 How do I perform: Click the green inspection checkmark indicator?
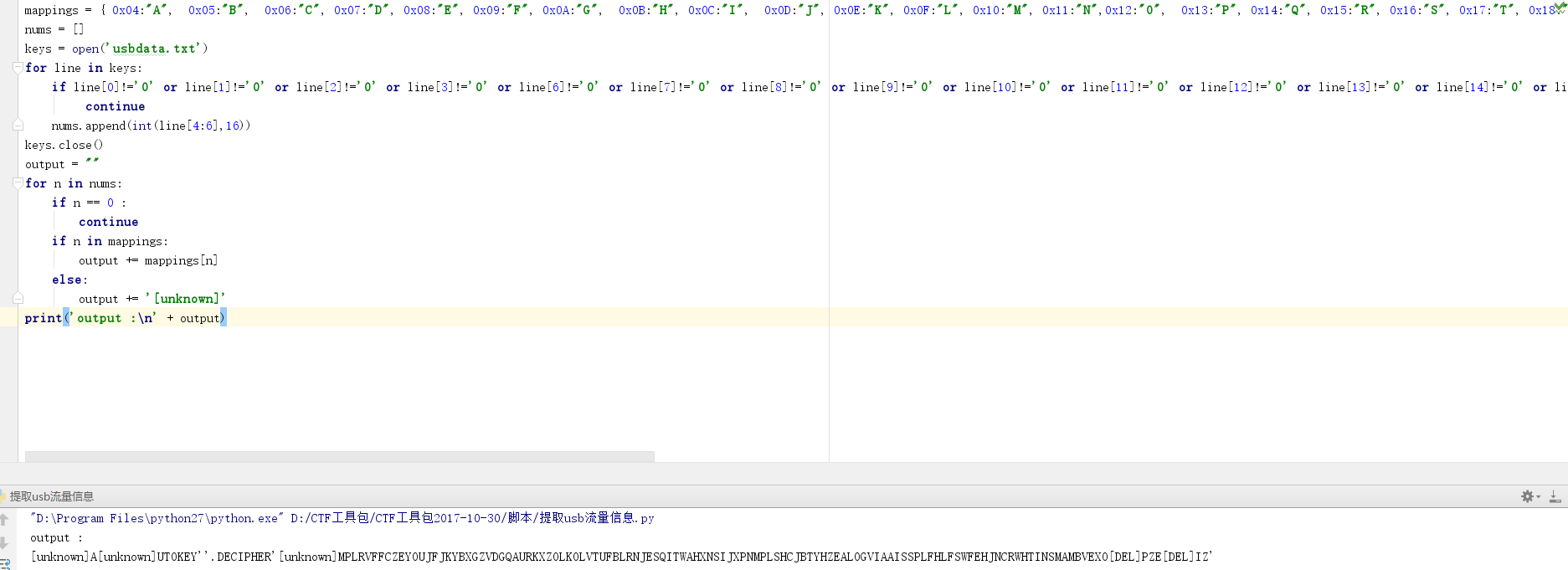pyautogui.click(x=1560, y=6)
